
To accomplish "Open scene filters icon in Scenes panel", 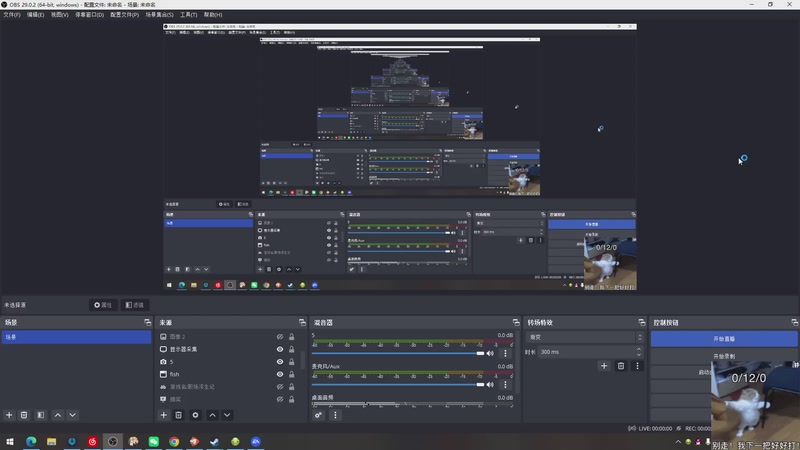I will 41,415.
